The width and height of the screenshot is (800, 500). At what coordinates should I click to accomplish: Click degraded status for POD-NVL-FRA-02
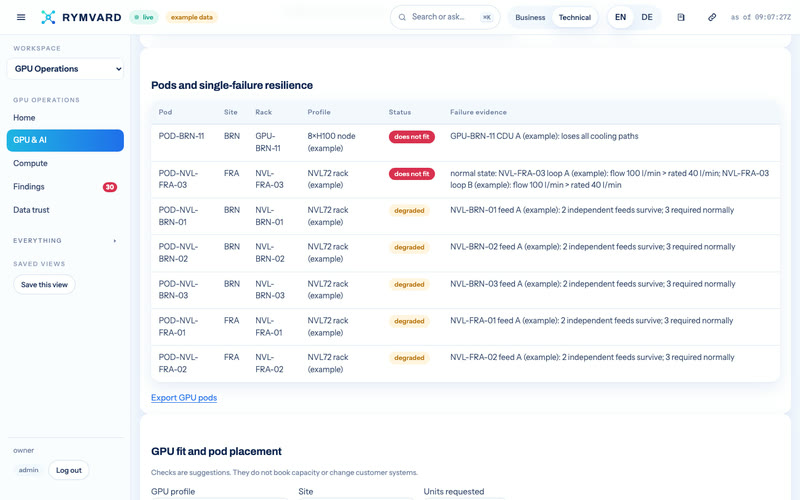(x=409, y=358)
